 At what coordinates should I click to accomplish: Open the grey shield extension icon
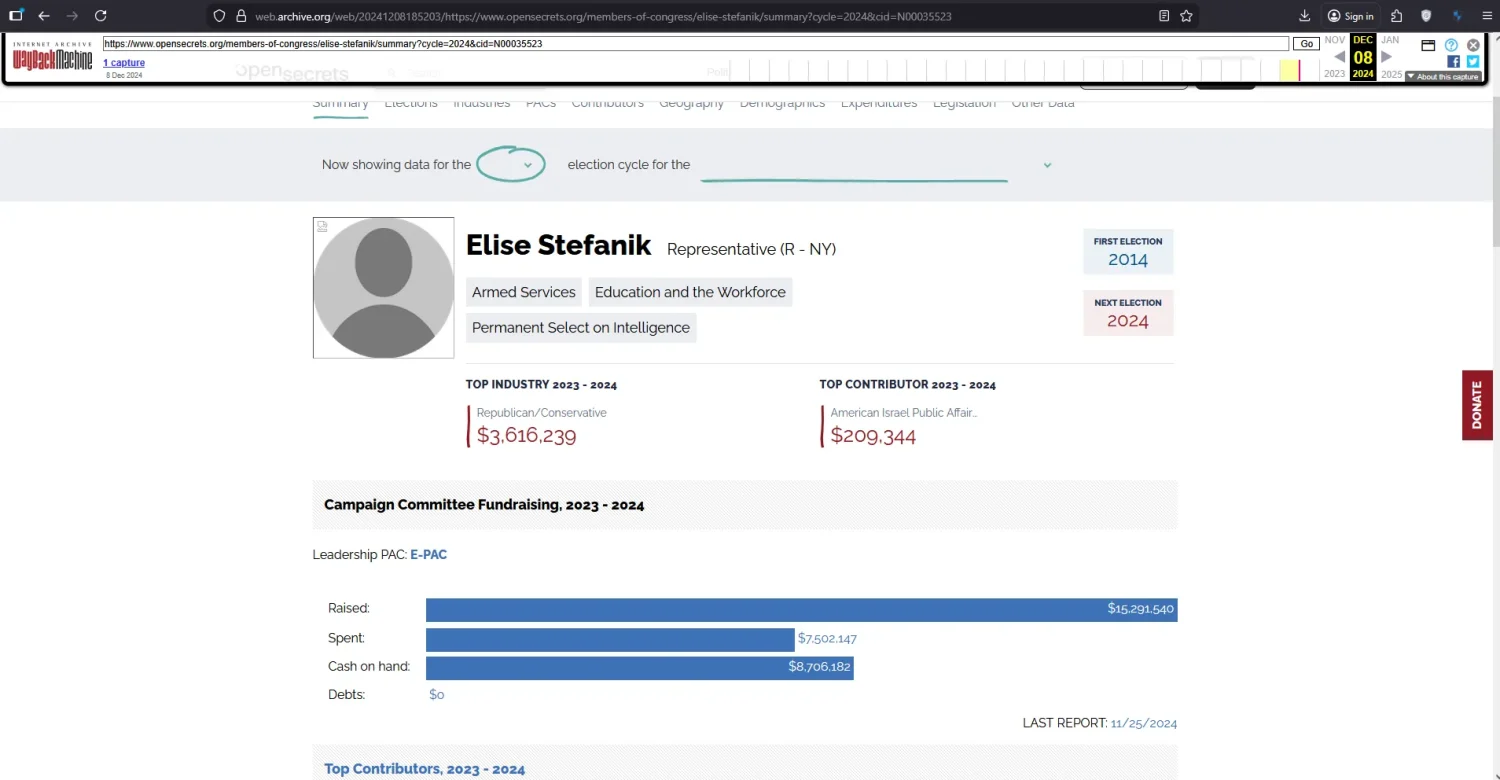point(1427,16)
